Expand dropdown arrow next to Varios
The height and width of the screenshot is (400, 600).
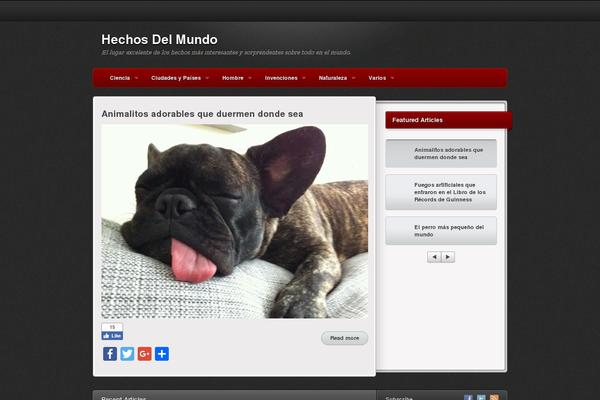[x=392, y=78]
